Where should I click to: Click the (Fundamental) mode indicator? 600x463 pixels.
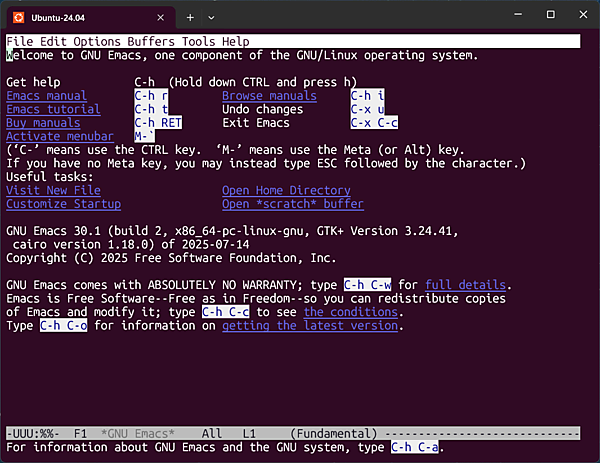[334, 434]
